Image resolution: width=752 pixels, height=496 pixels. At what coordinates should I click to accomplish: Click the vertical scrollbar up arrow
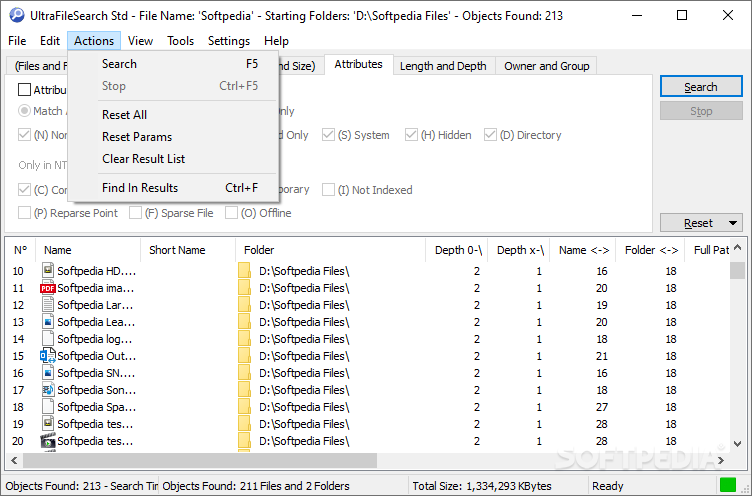738,248
